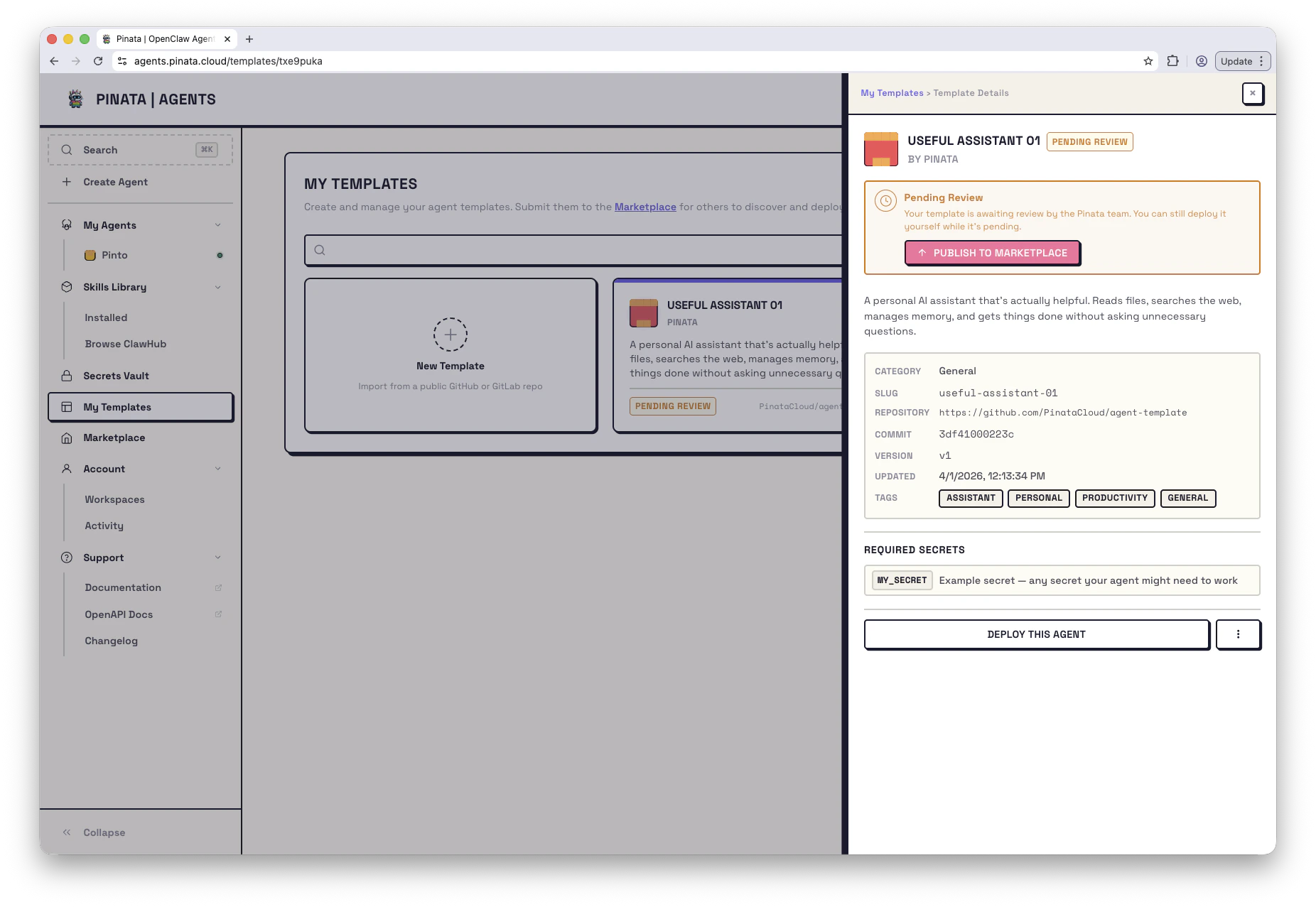Open the browser Update menu button
Screen dimensions: 1316x907
1242,61
